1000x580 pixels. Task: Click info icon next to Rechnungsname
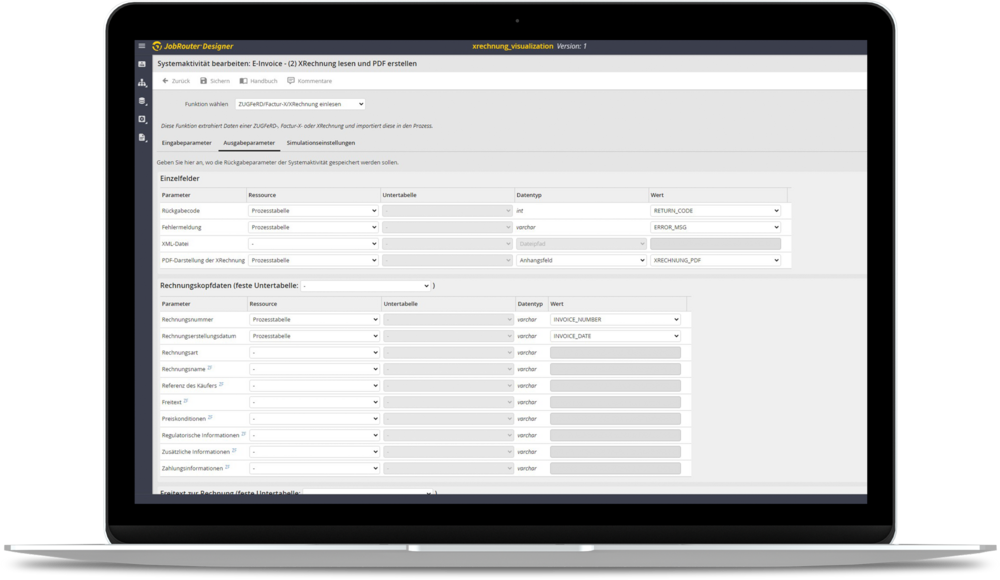click(210, 368)
